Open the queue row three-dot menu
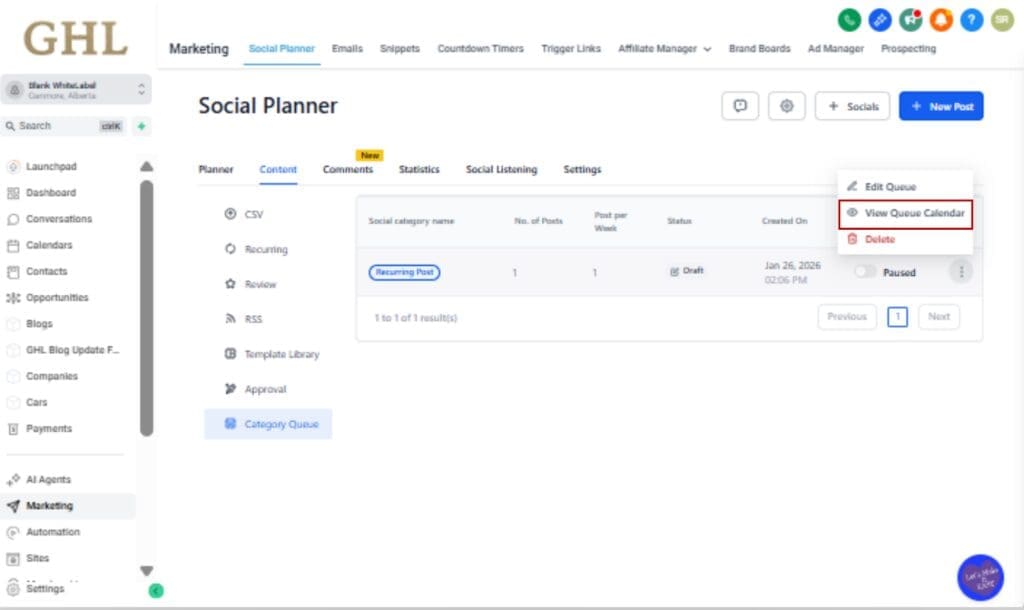1024x610 pixels. [x=961, y=271]
